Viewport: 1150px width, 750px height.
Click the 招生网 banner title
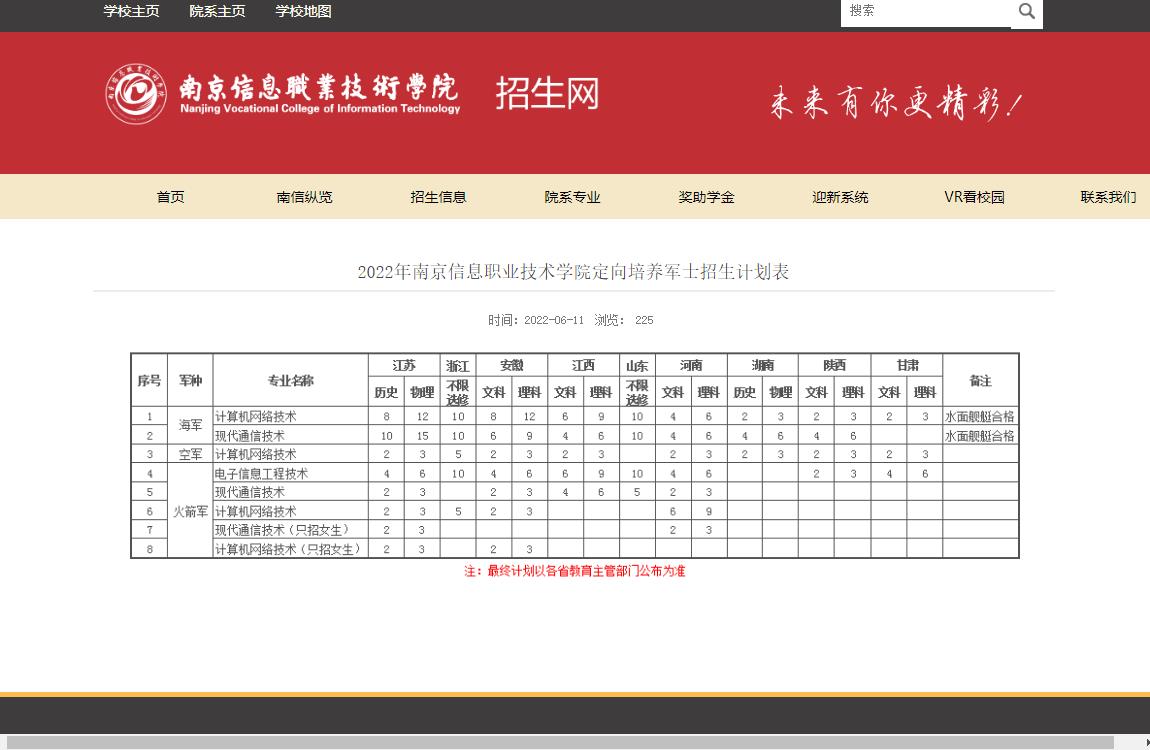pos(547,94)
